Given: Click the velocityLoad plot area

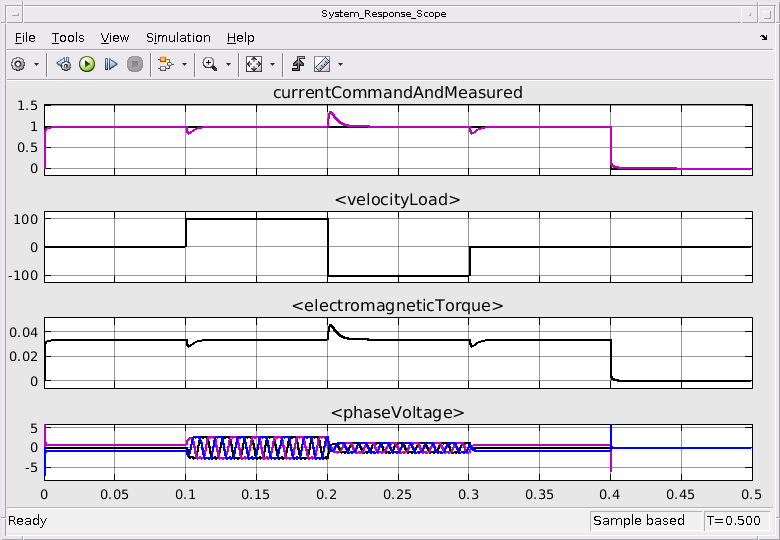Looking at the screenshot, I should pos(398,247).
